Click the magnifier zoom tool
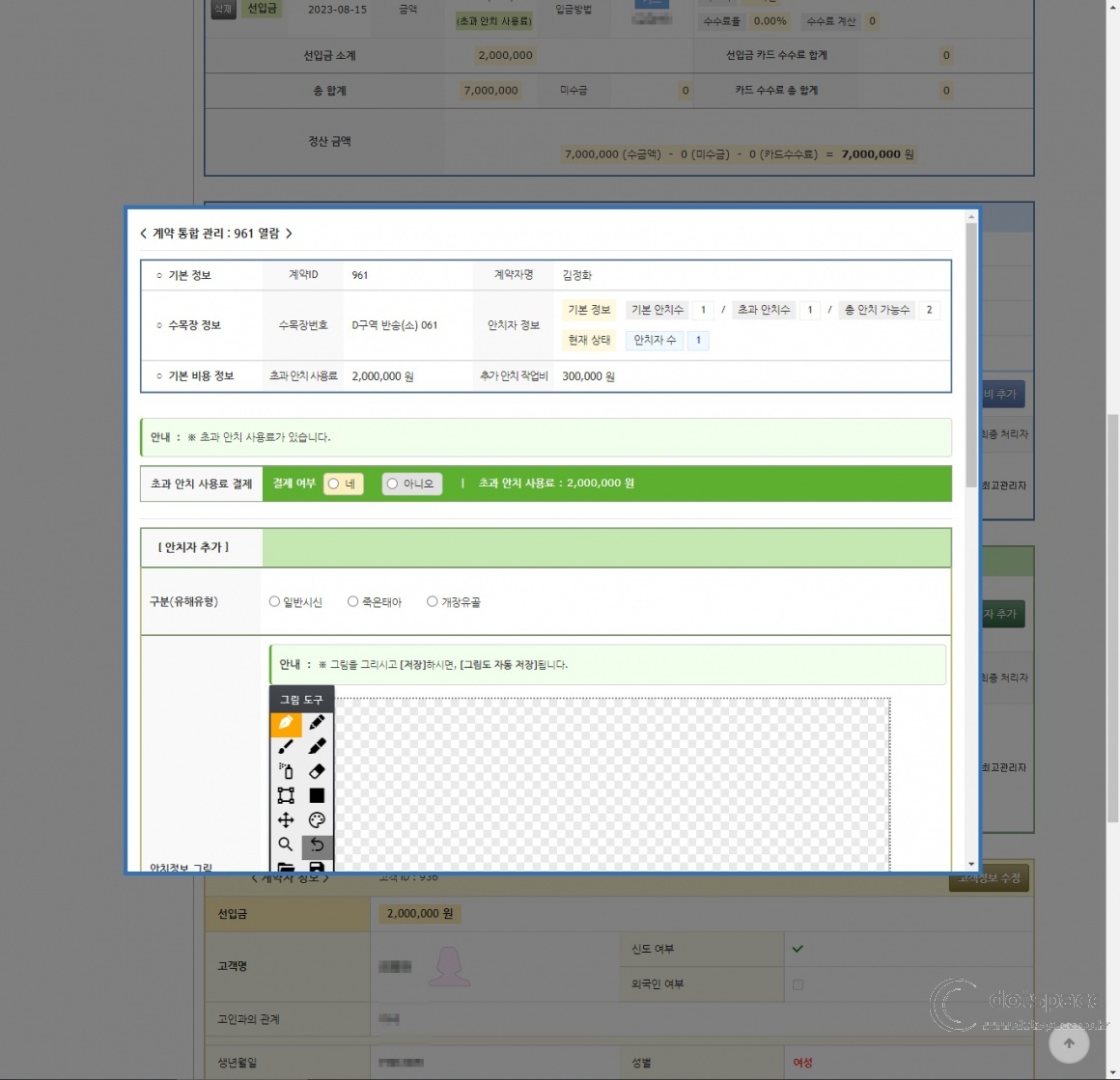Viewport: 1120px width, 1080px height. pyautogui.click(x=286, y=845)
